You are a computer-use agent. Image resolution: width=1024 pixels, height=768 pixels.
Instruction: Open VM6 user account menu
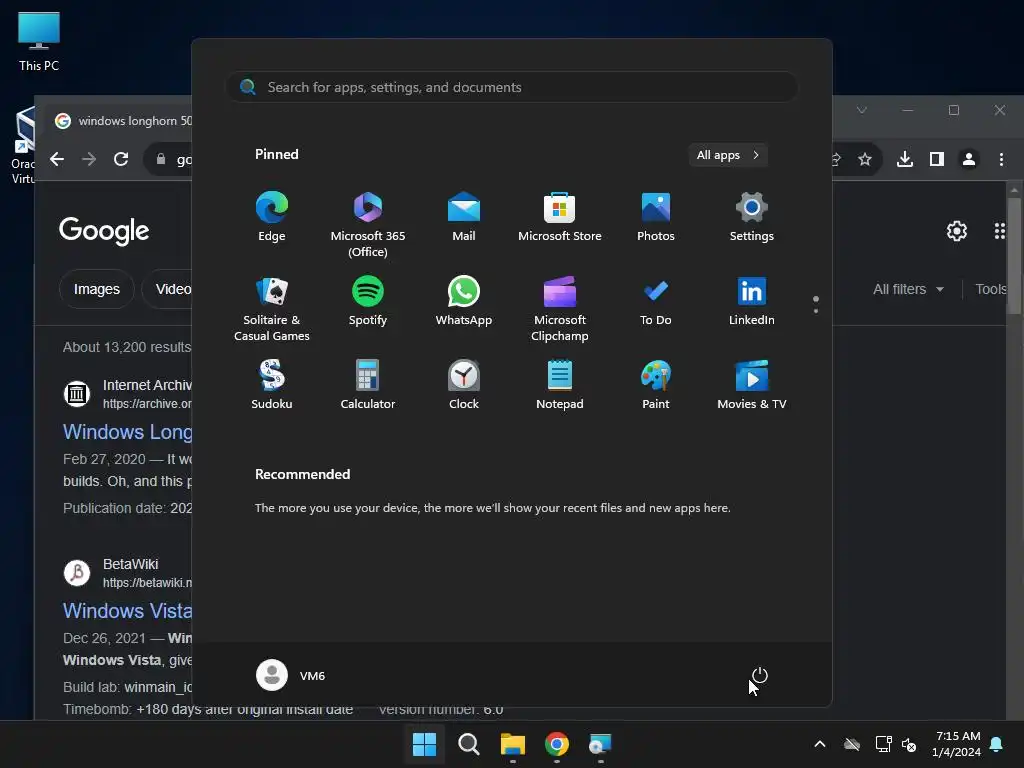tap(291, 675)
